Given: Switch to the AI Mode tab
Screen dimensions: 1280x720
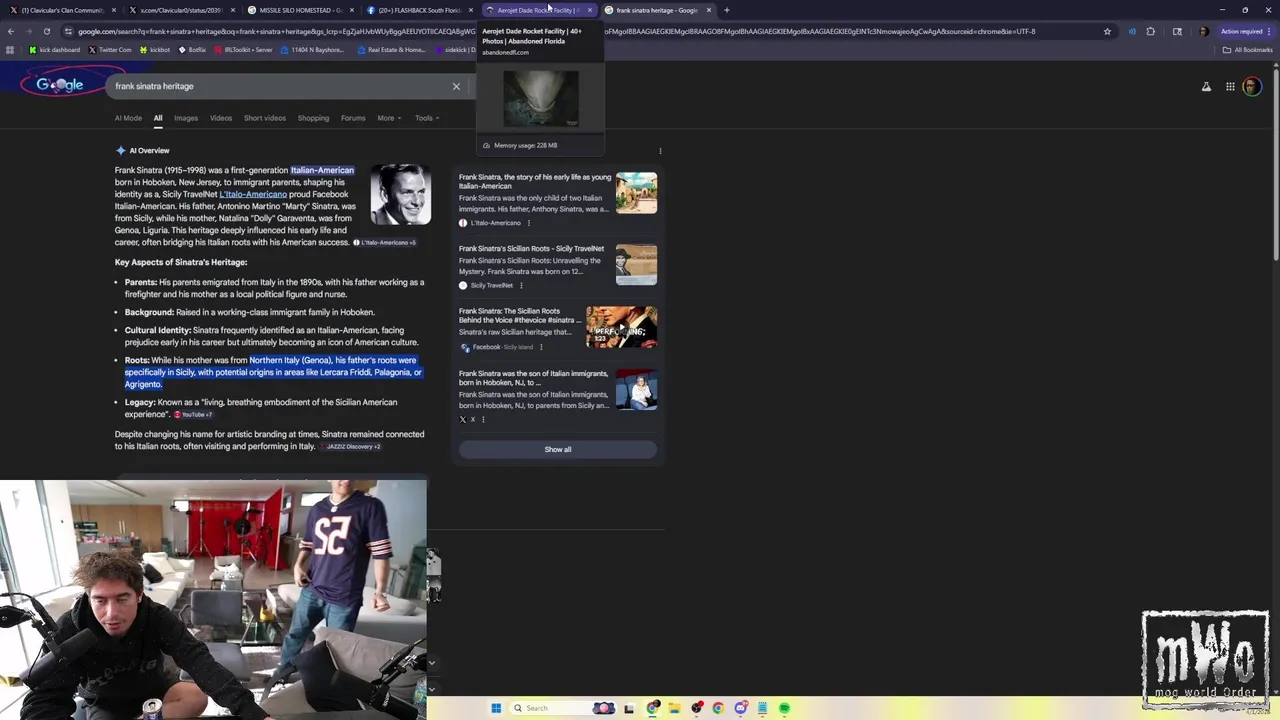Looking at the screenshot, I should pos(128,118).
